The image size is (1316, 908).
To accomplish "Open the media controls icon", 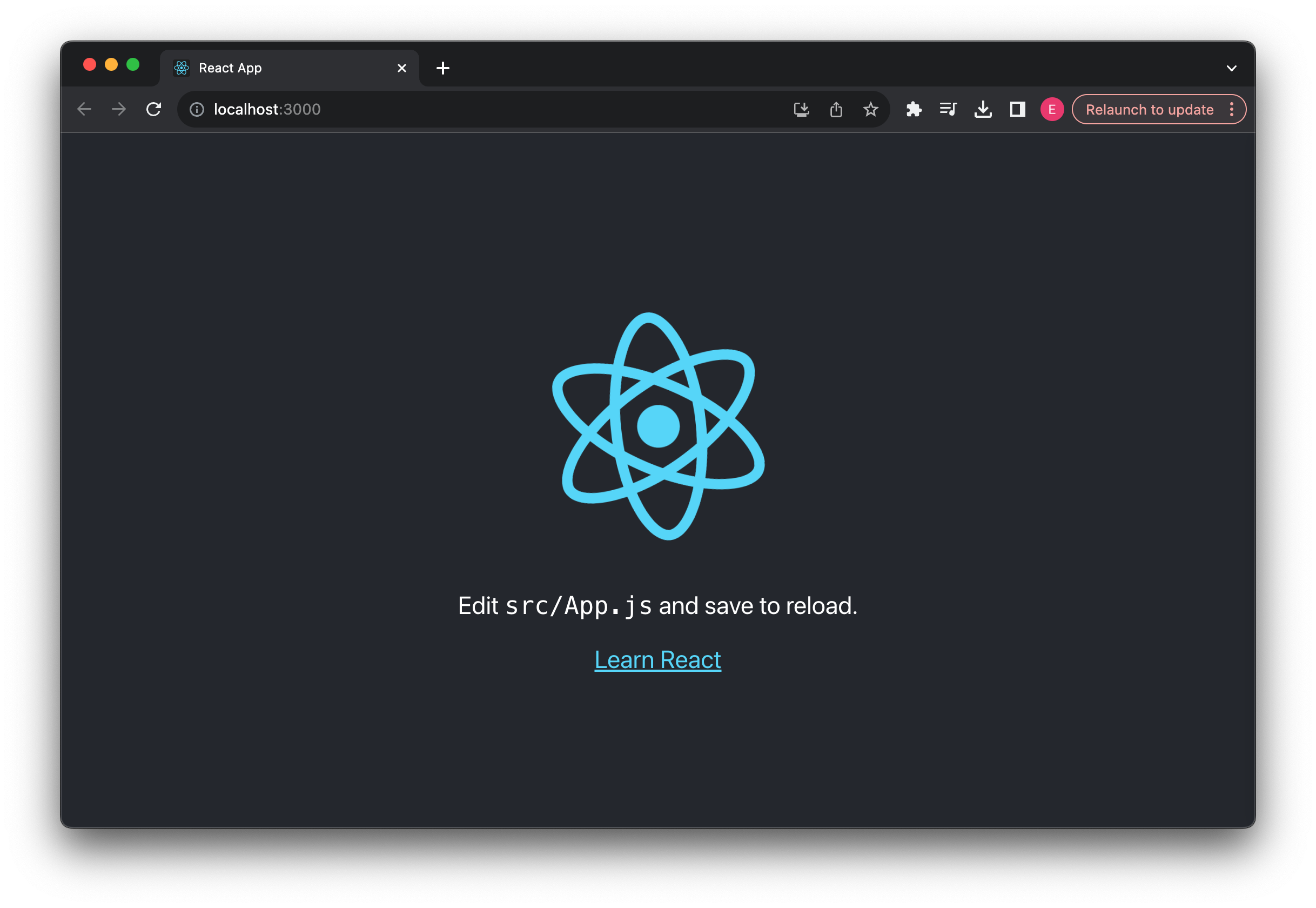I will pos(948,109).
